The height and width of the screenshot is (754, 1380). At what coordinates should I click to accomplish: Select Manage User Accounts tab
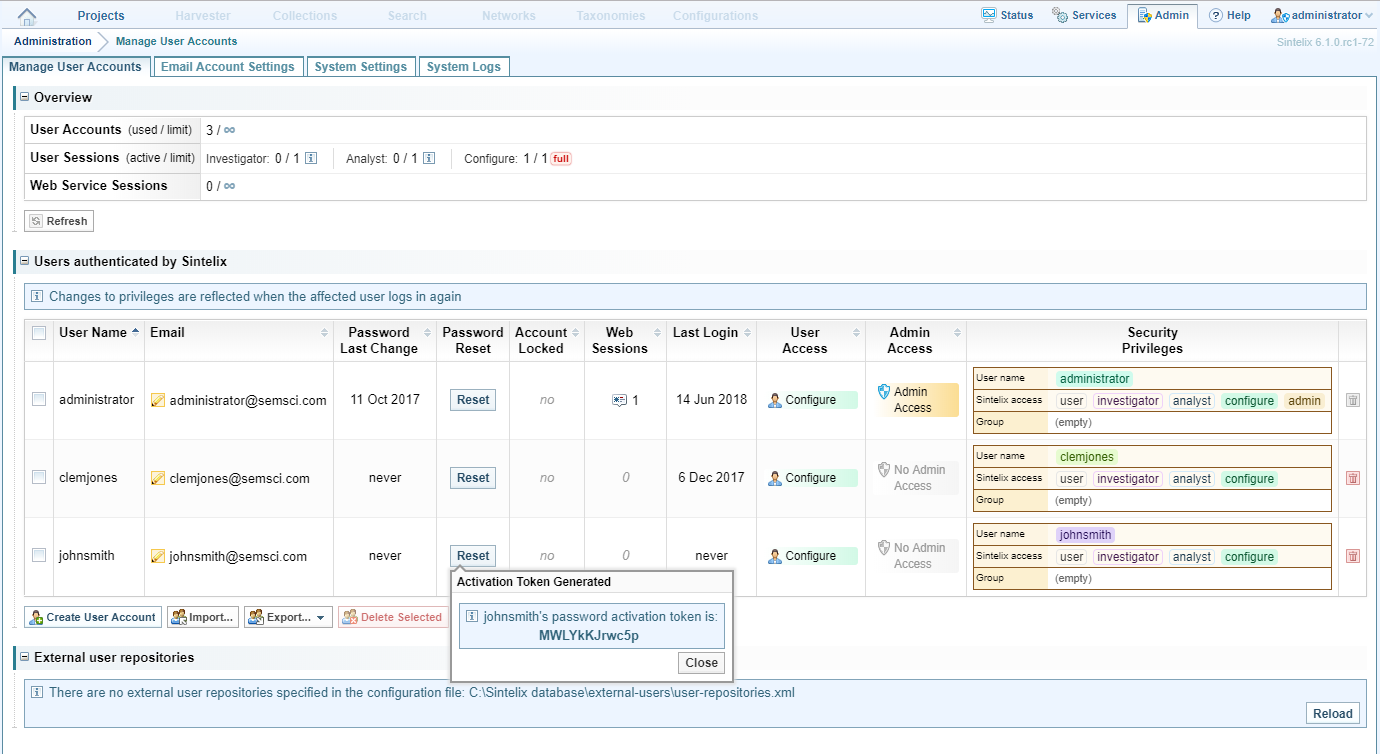coord(76,67)
